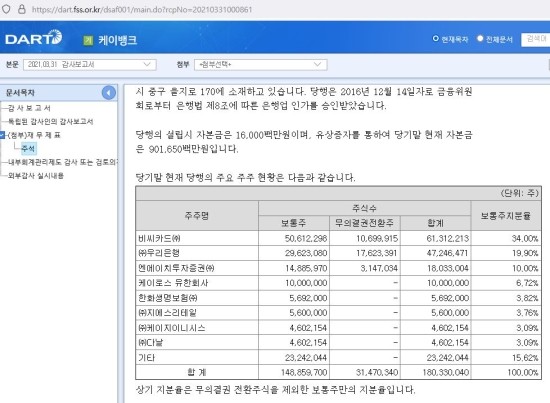550x403 pixels.
Task: Select the 전체문서 radio option
Action: (x=480, y=39)
